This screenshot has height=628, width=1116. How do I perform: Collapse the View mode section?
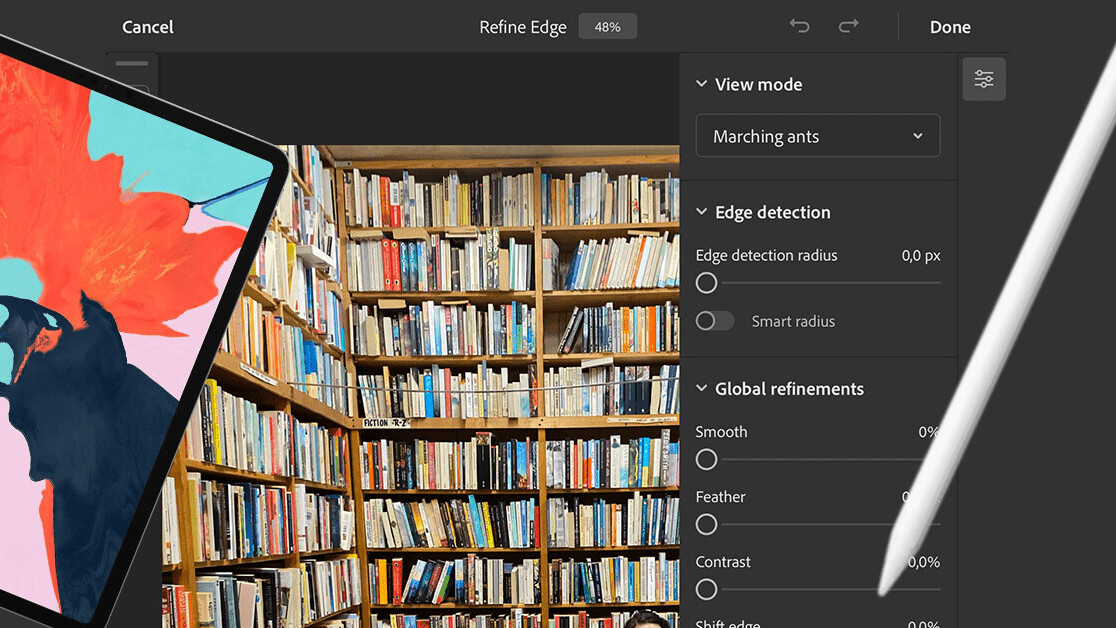coord(702,85)
